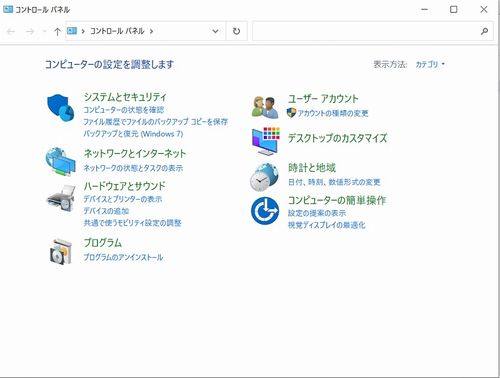The image size is (500, 378).
Task: Open the Ease of Access icon
Action: (x=265, y=211)
